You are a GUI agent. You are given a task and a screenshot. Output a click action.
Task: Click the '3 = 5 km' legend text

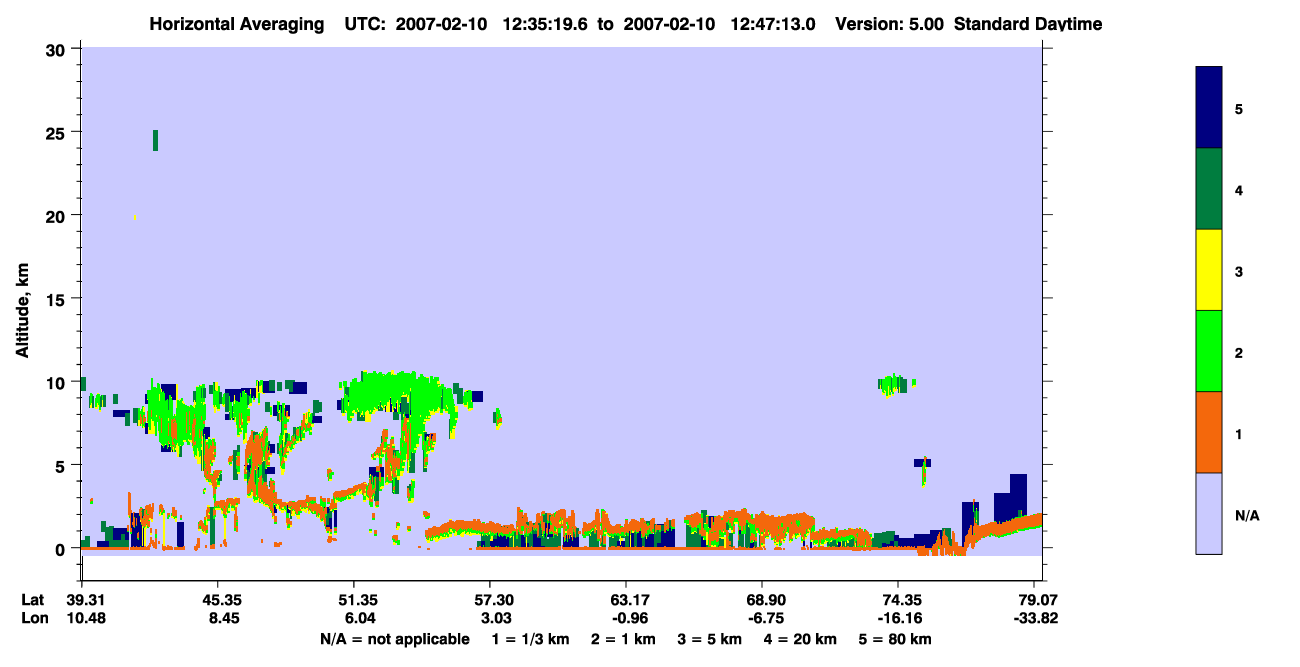tap(709, 639)
